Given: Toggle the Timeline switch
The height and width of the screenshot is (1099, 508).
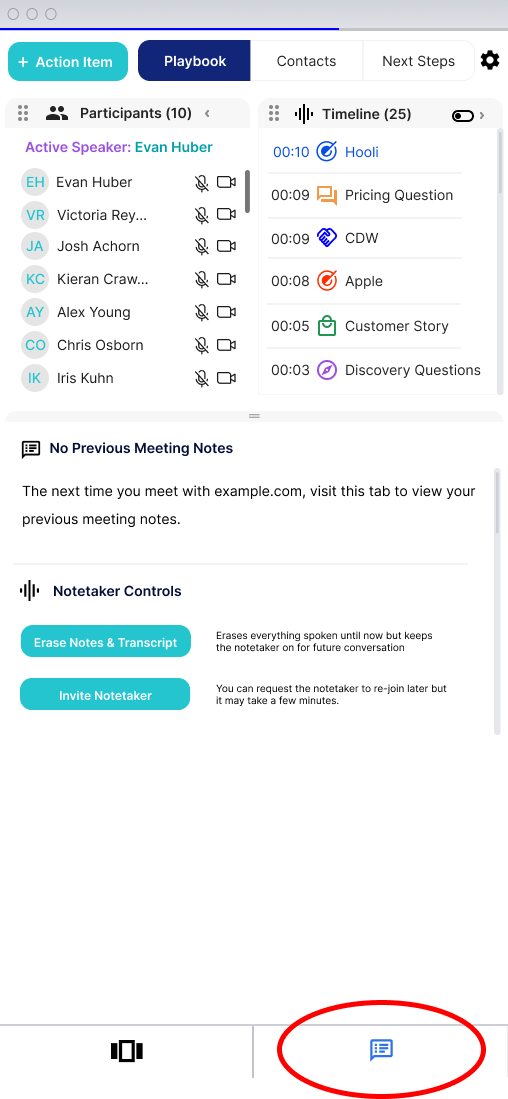Looking at the screenshot, I should [463, 116].
